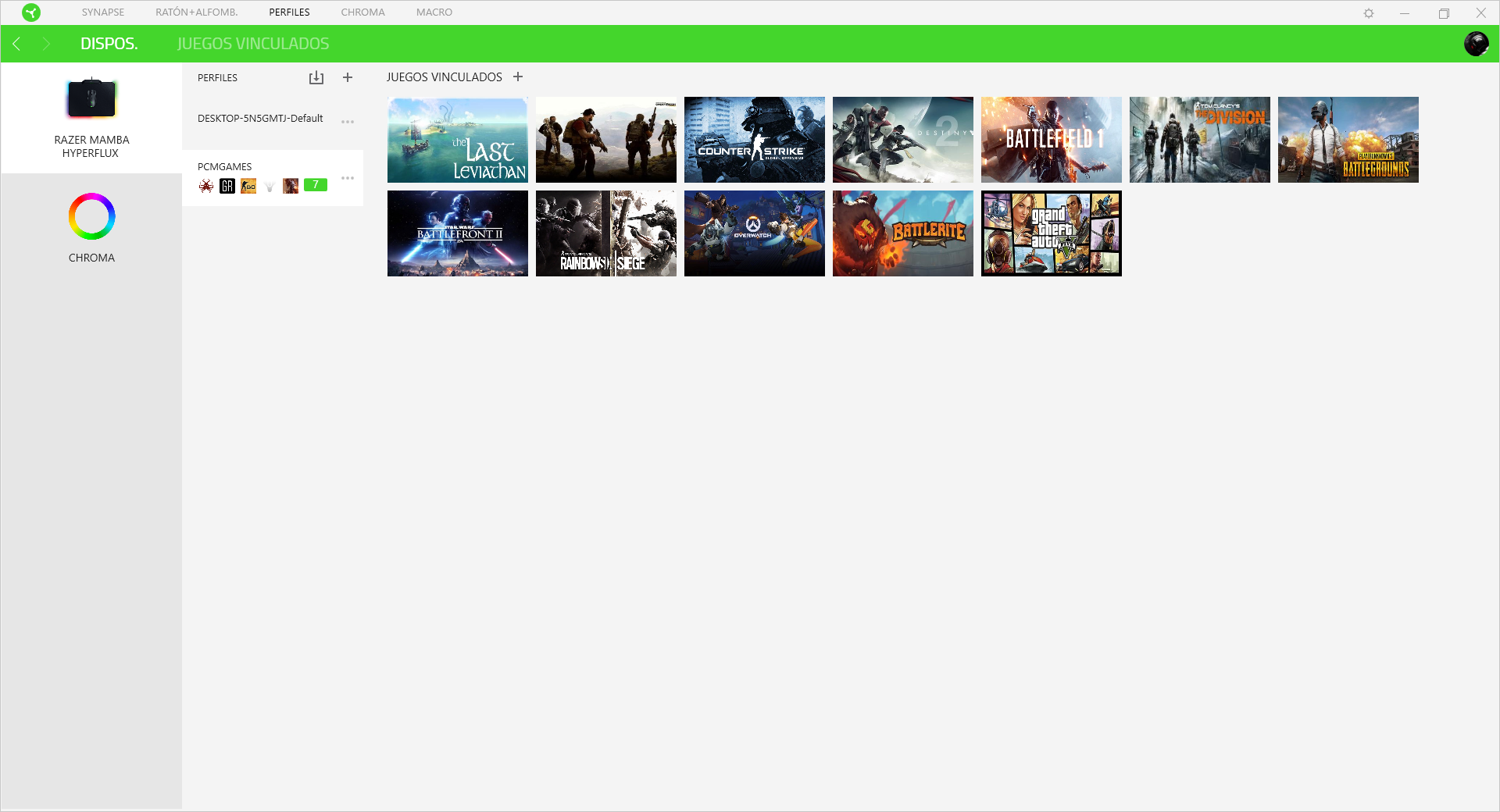The height and width of the screenshot is (812, 1500).
Task: Open options menu for DESKTOP-5N5GMTJ-Default profile
Action: point(348,122)
